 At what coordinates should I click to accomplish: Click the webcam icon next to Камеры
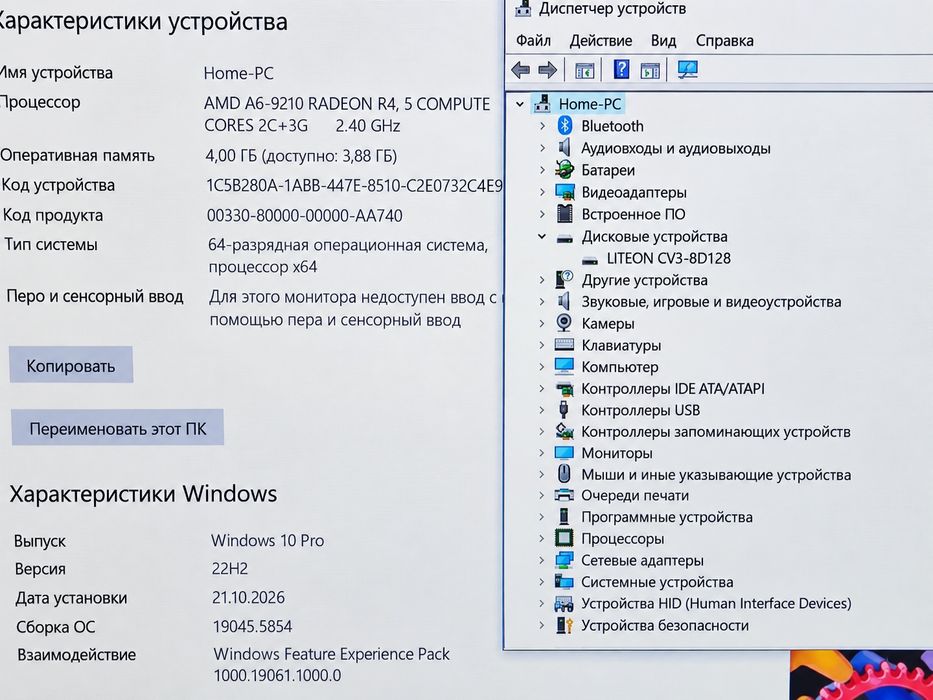pyautogui.click(x=564, y=323)
